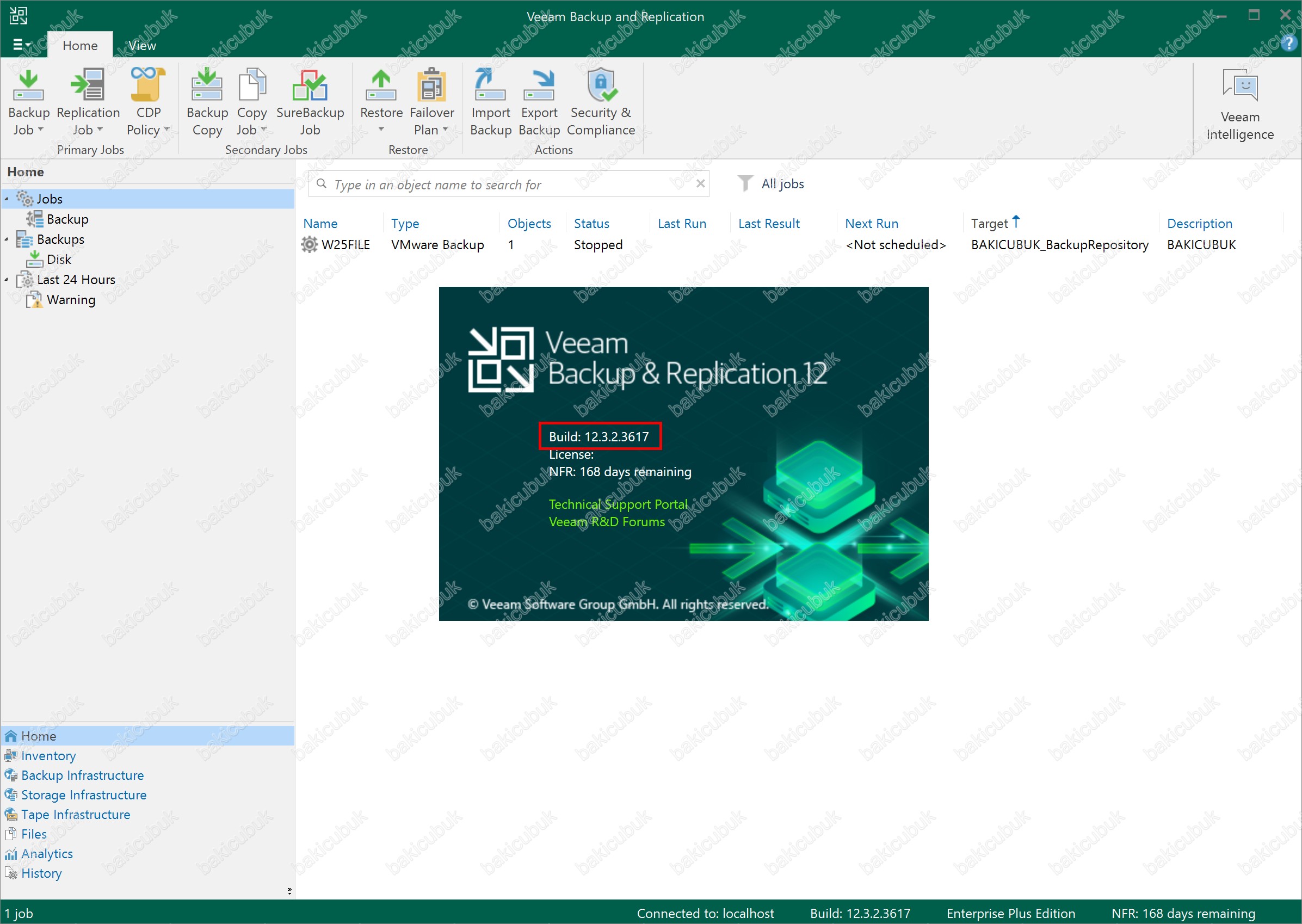Launch Import Backup action
1302x924 pixels.
[x=490, y=102]
